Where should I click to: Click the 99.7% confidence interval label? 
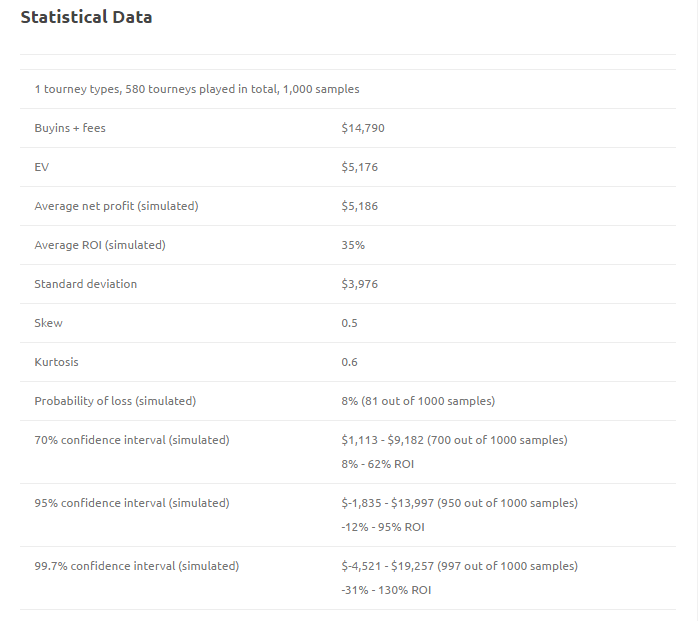[x=137, y=566]
